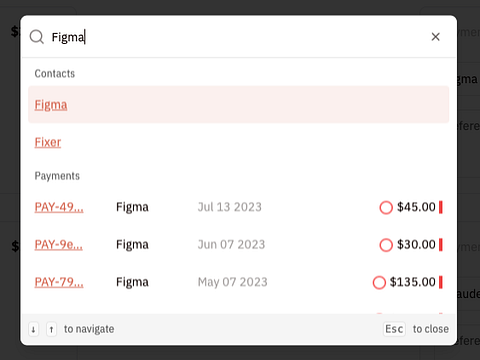Viewport: 480px width, 360px height.
Task: Open payment PAY-9e... link
Action: tap(59, 245)
